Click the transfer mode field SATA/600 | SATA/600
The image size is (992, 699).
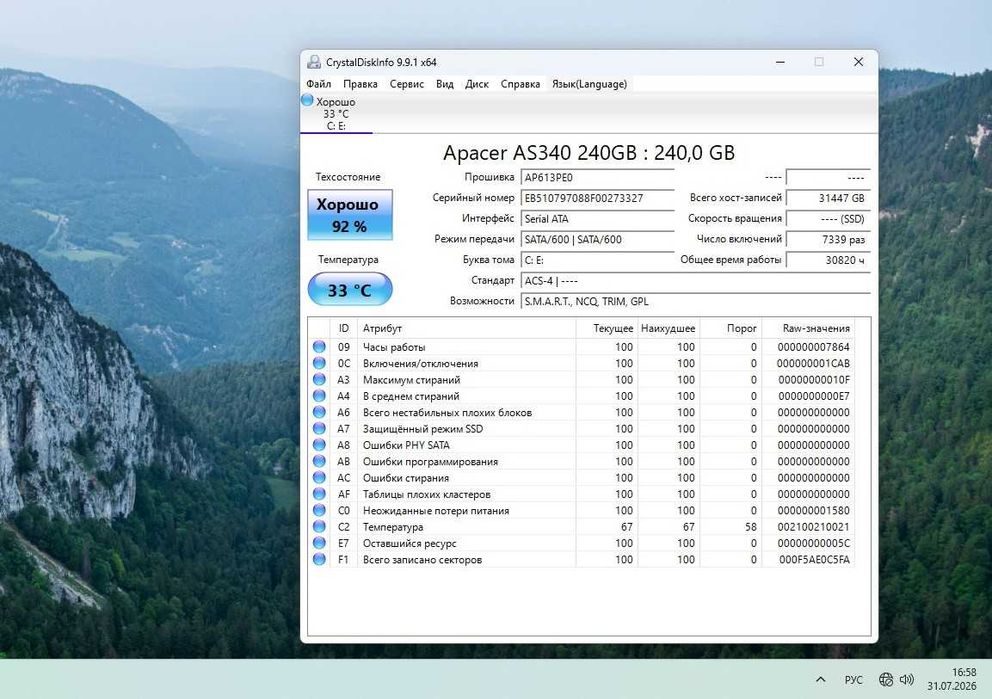coord(598,239)
